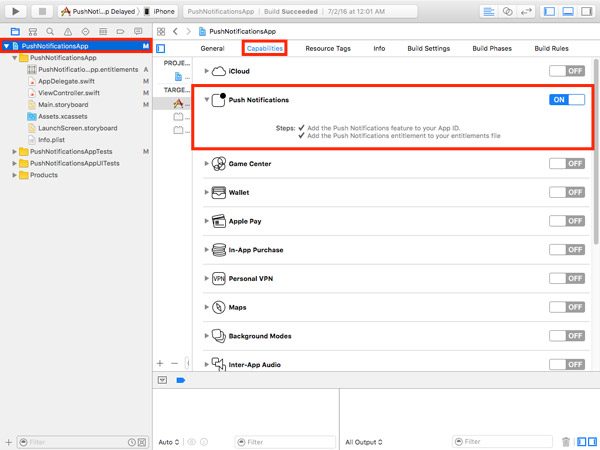Screen dimensions: 600x450
Task: Open the Debug navigator
Action: 103,31
